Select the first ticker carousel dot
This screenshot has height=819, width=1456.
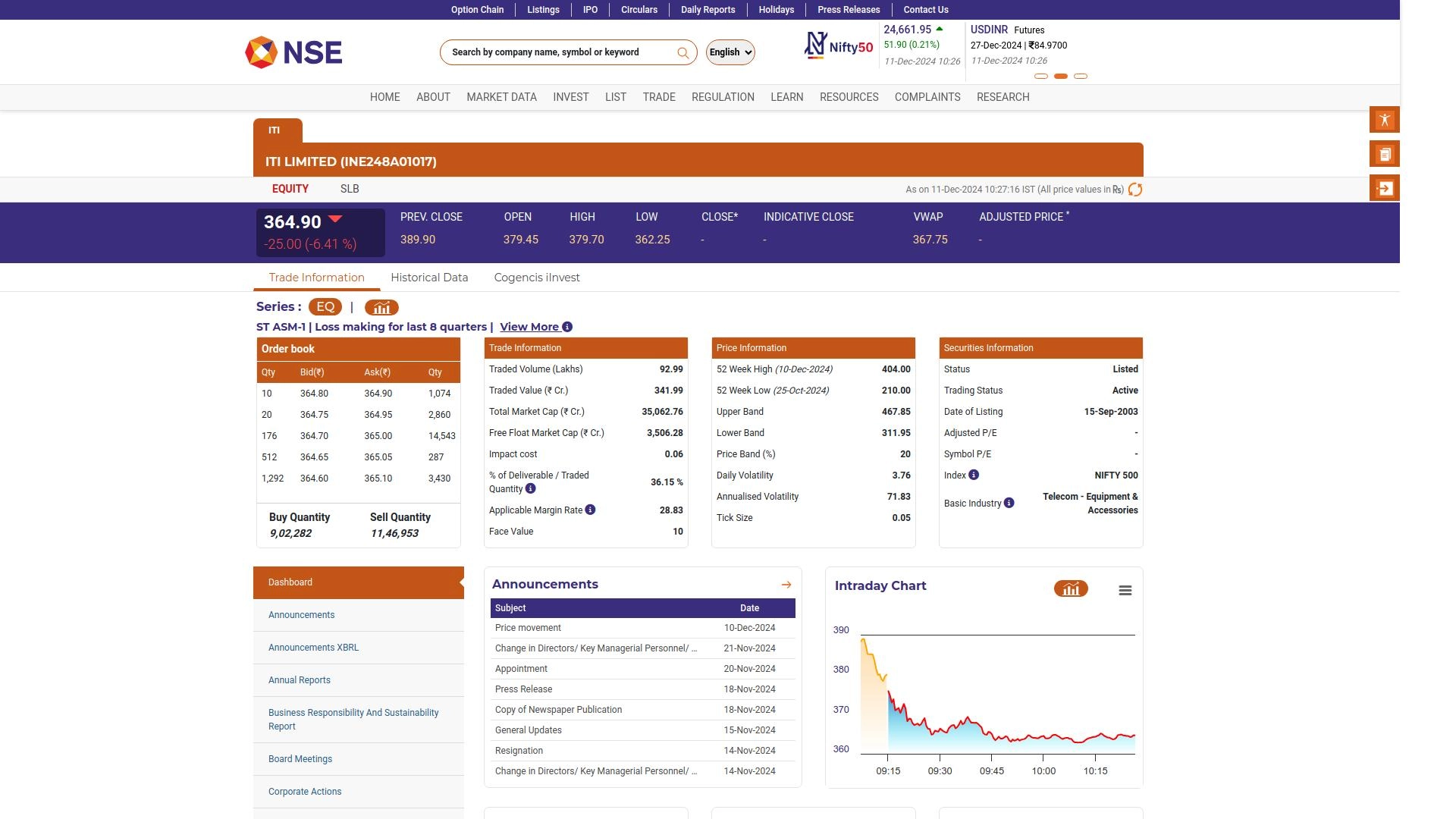pyautogui.click(x=1041, y=77)
